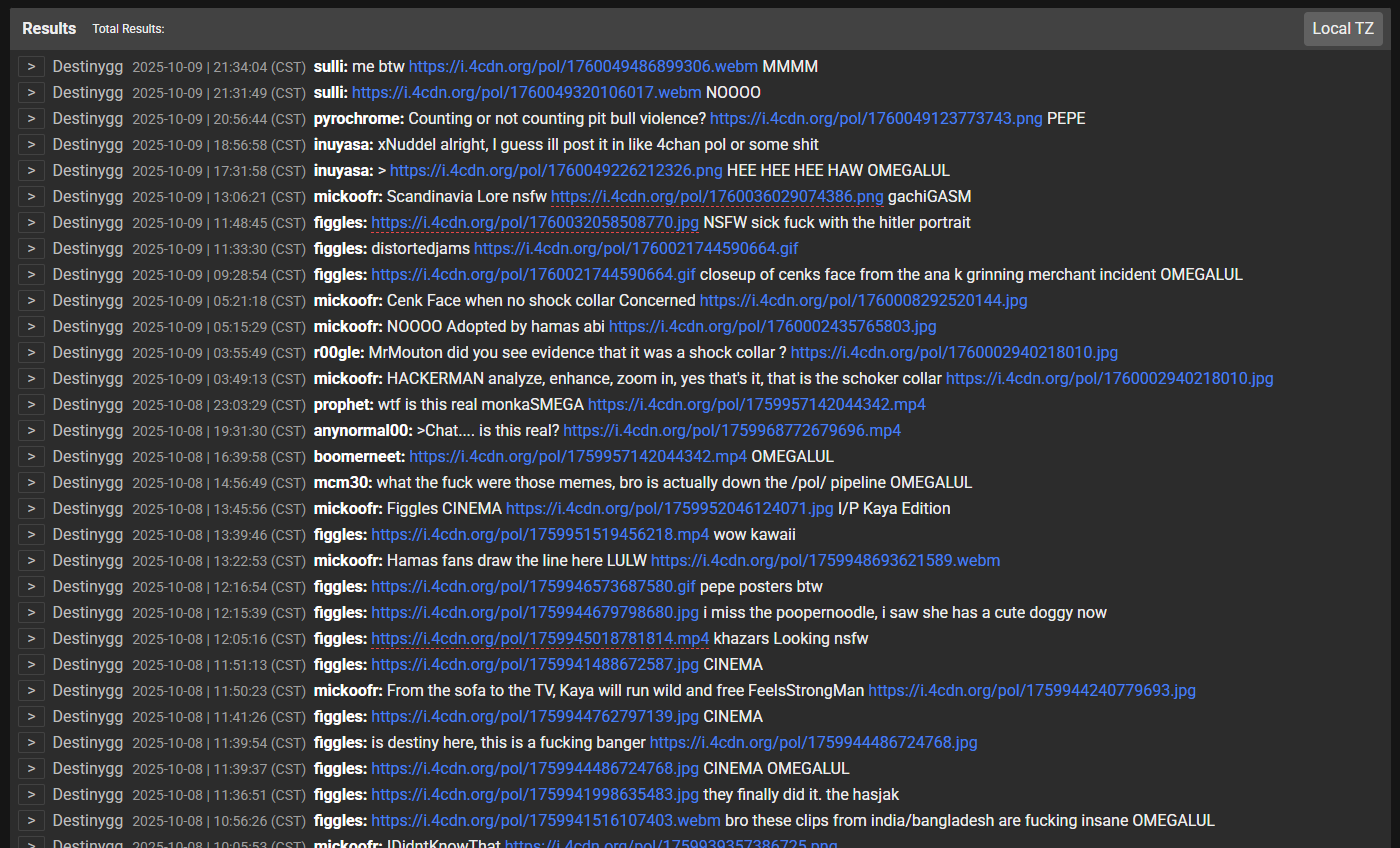
Task: Expand the row timestamped 2025-10-08 13:22:53
Action: [x=32, y=560]
